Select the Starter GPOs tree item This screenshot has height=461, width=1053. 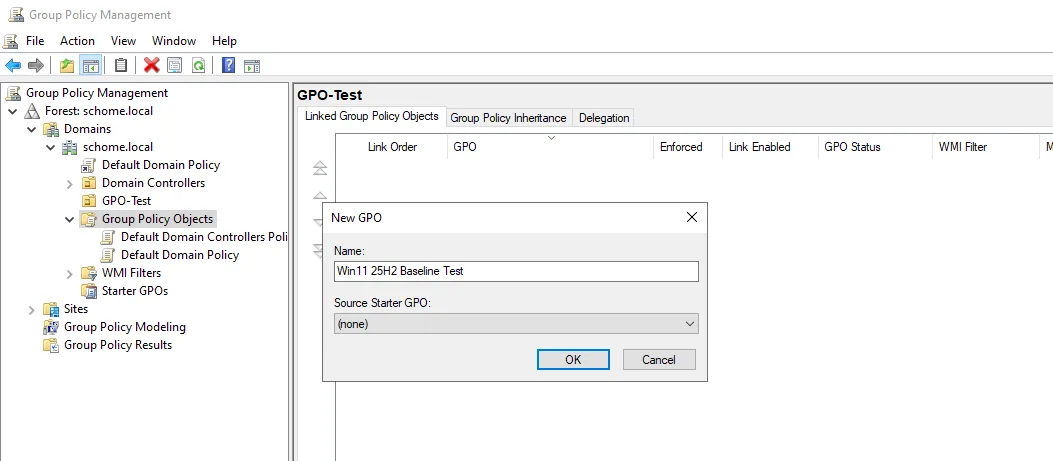(135, 291)
